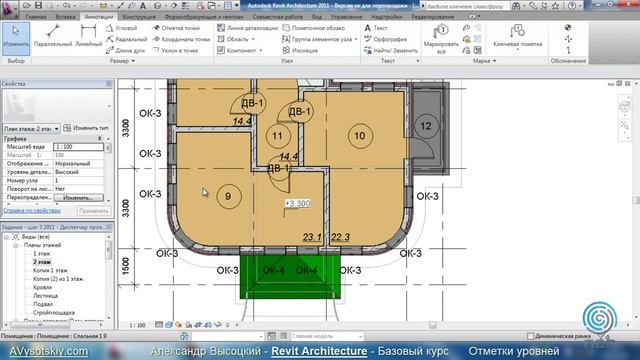Open Найти/Заменить tool
Viewport: 640px width, 360px height.
(x=391, y=50)
